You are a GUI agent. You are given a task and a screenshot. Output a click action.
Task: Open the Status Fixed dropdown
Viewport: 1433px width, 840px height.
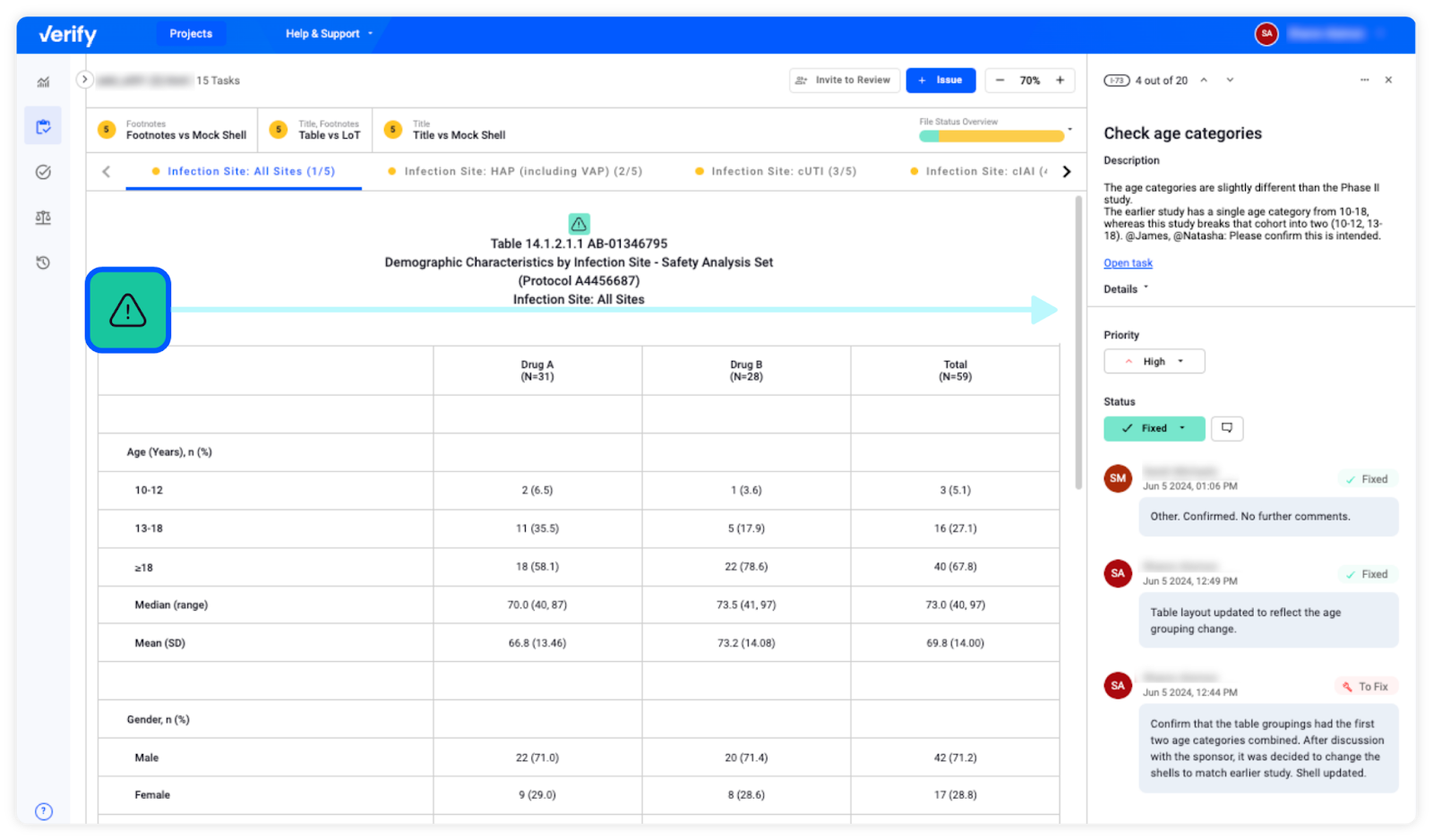coord(1154,428)
